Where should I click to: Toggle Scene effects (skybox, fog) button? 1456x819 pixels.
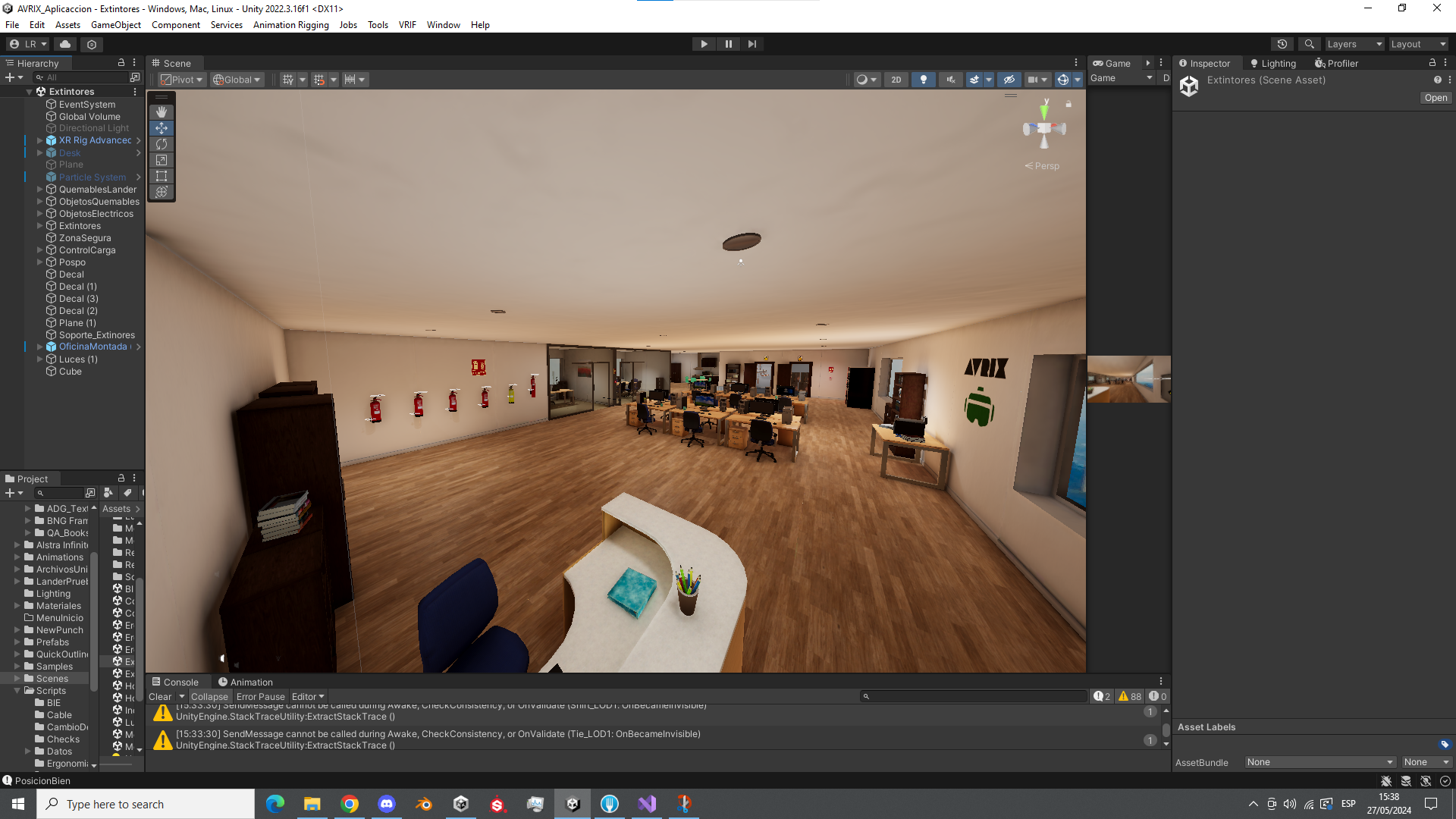(974, 80)
